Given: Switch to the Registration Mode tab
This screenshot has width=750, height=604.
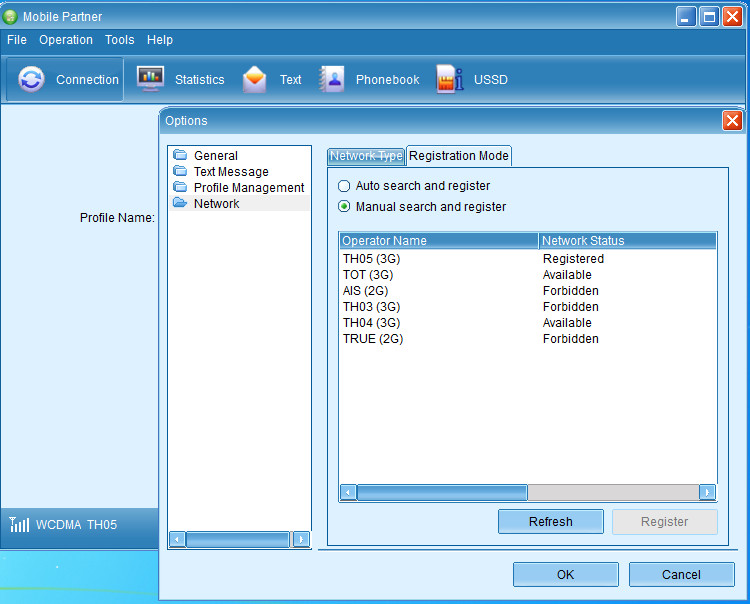Looking at the screenshot, I should (459, 156).
